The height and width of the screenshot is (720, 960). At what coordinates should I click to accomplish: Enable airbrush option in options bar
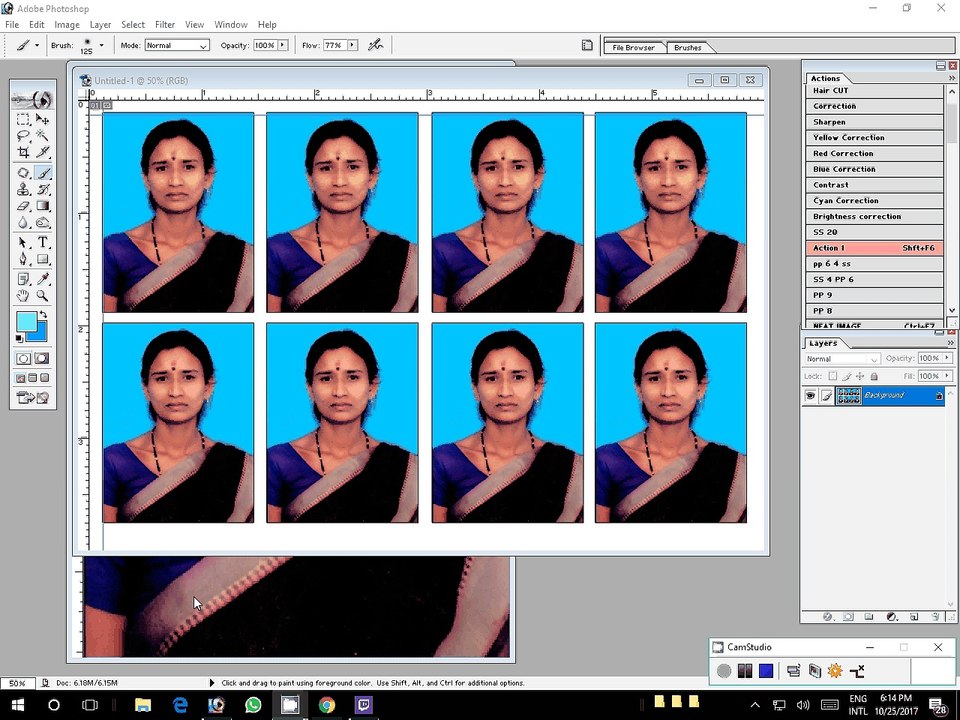click(x=375, y=45)
